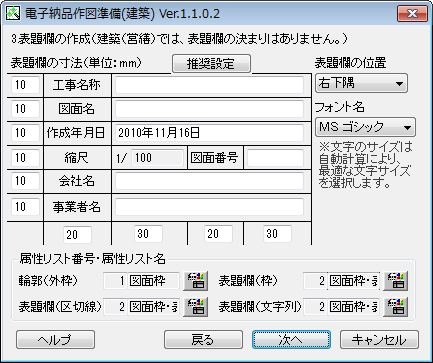
Task: Click the row height field beside 事業者名
Action: click(x=25, y=207)
